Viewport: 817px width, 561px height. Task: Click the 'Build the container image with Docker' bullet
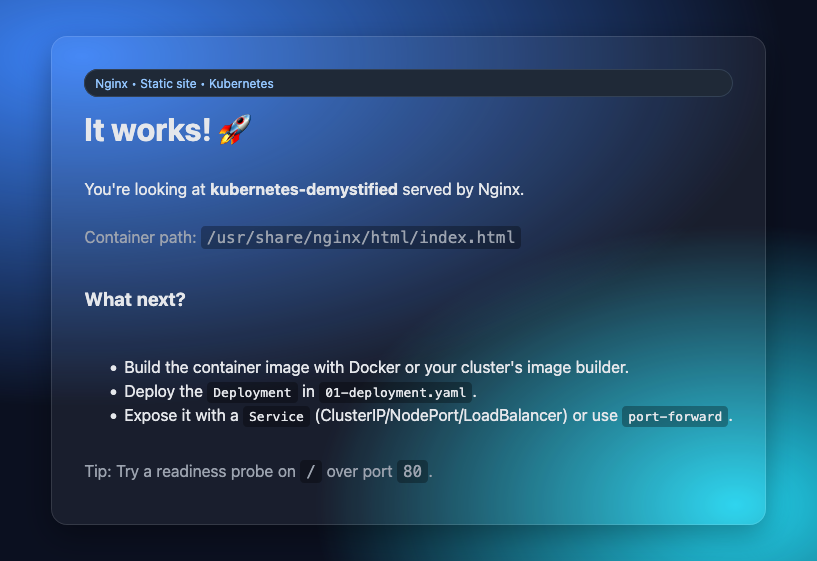(x=376, y=367)
